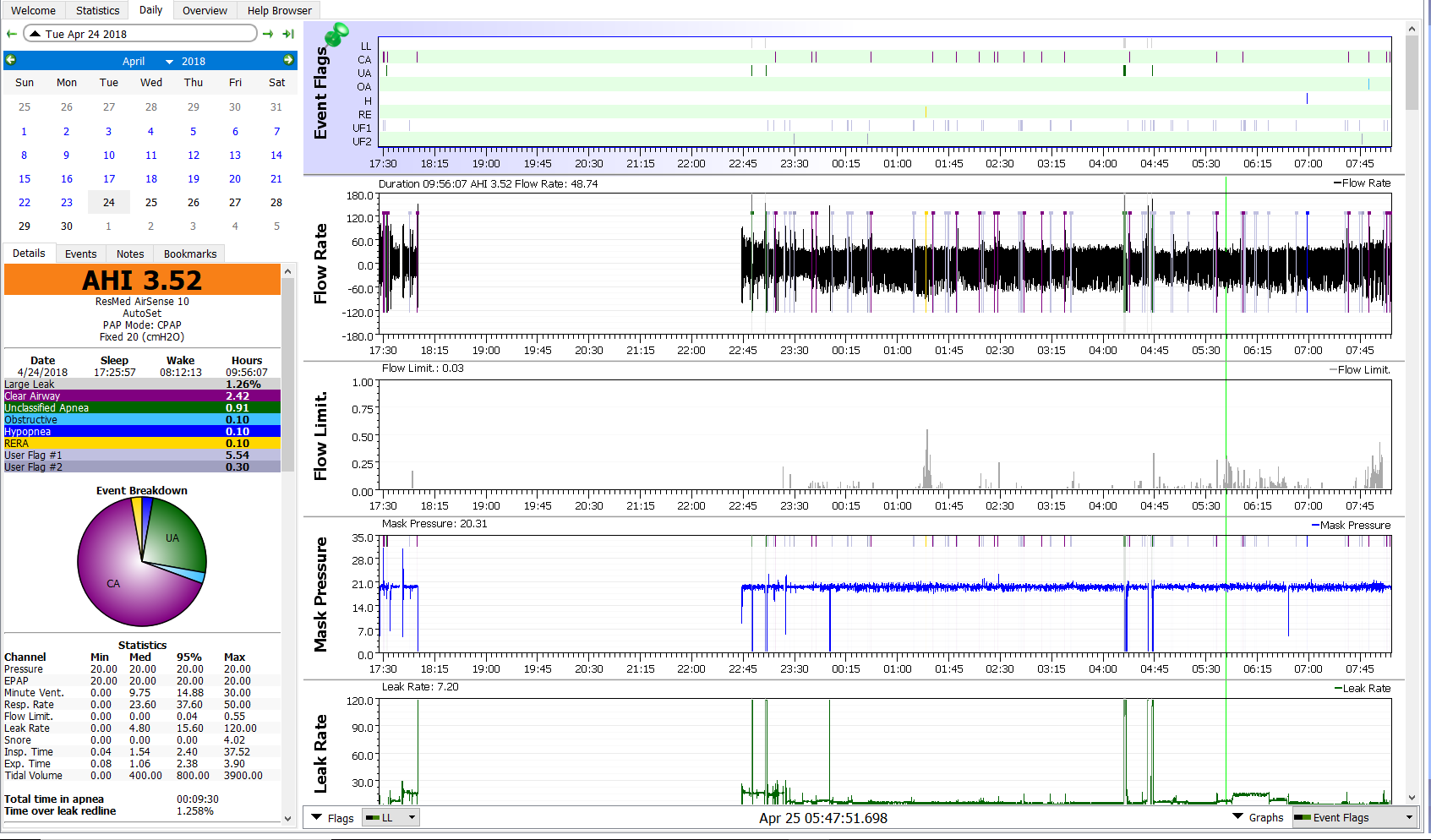Open the Overview tab
The width and height of the screenshot is (1431, 840).
(205, 10)
